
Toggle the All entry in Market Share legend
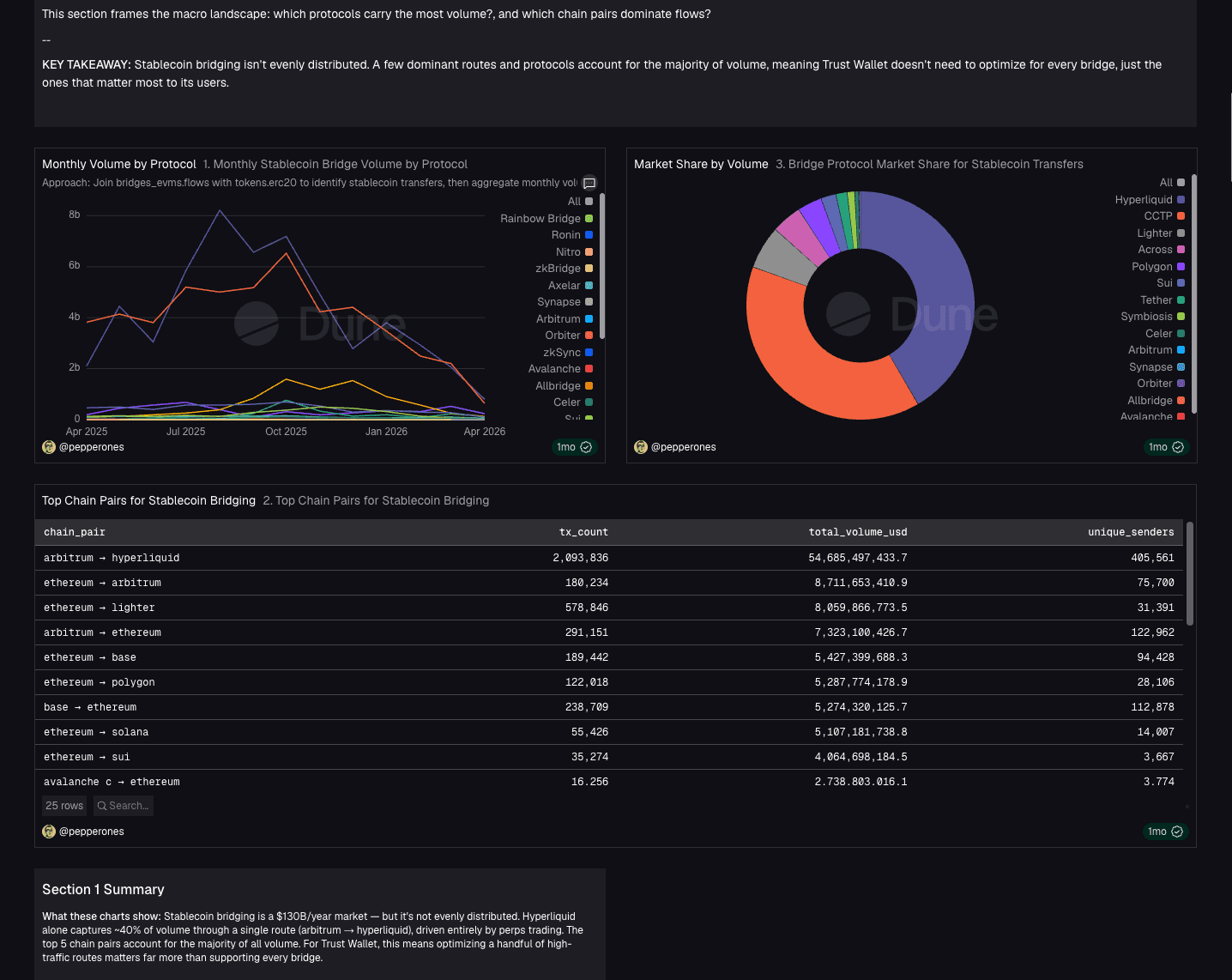[x=1172, y=183]
